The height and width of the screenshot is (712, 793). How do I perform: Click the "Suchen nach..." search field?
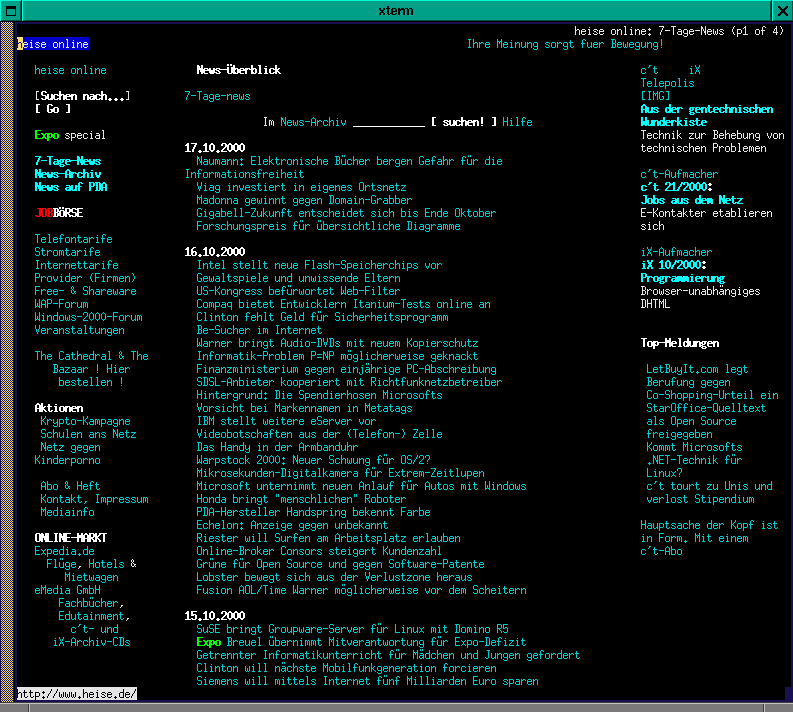82,96
